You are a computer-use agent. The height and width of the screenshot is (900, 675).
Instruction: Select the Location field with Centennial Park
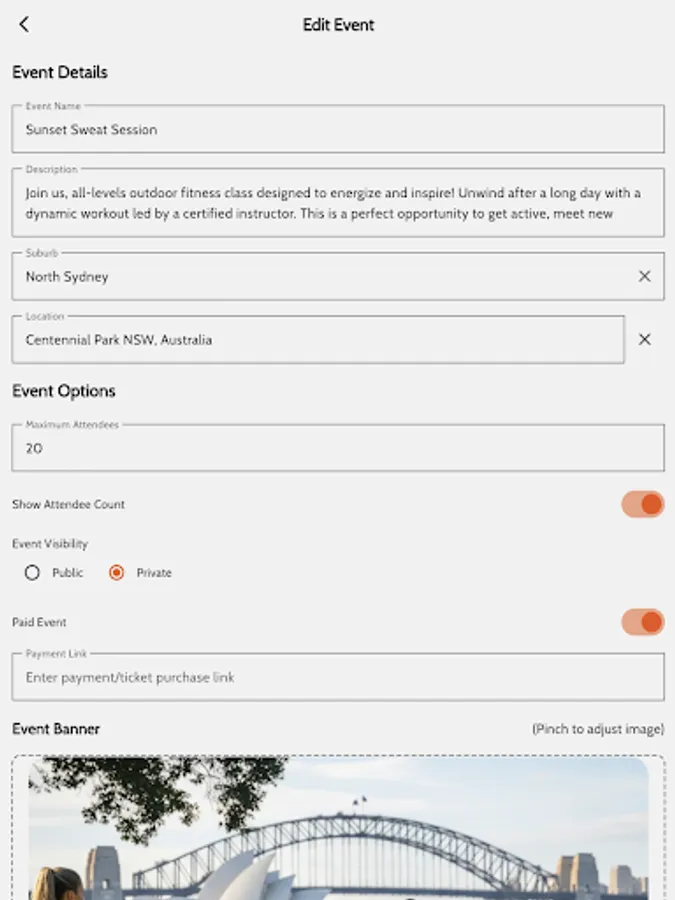click(x=300, y=339)
